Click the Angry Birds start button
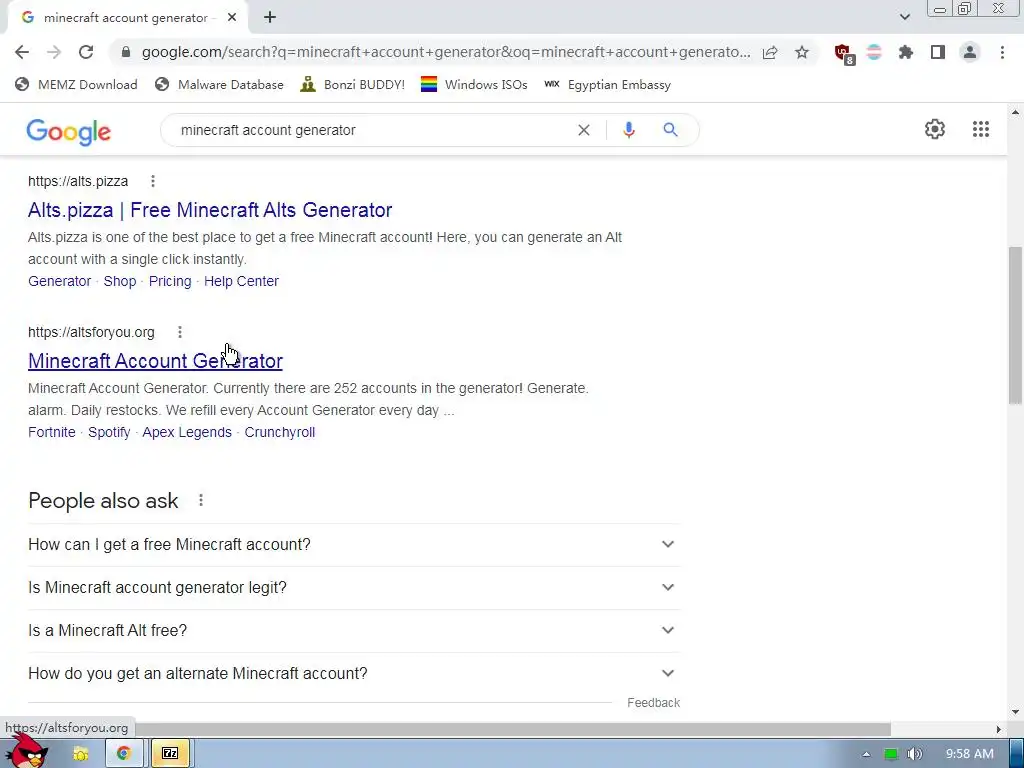 pos(26,751)
